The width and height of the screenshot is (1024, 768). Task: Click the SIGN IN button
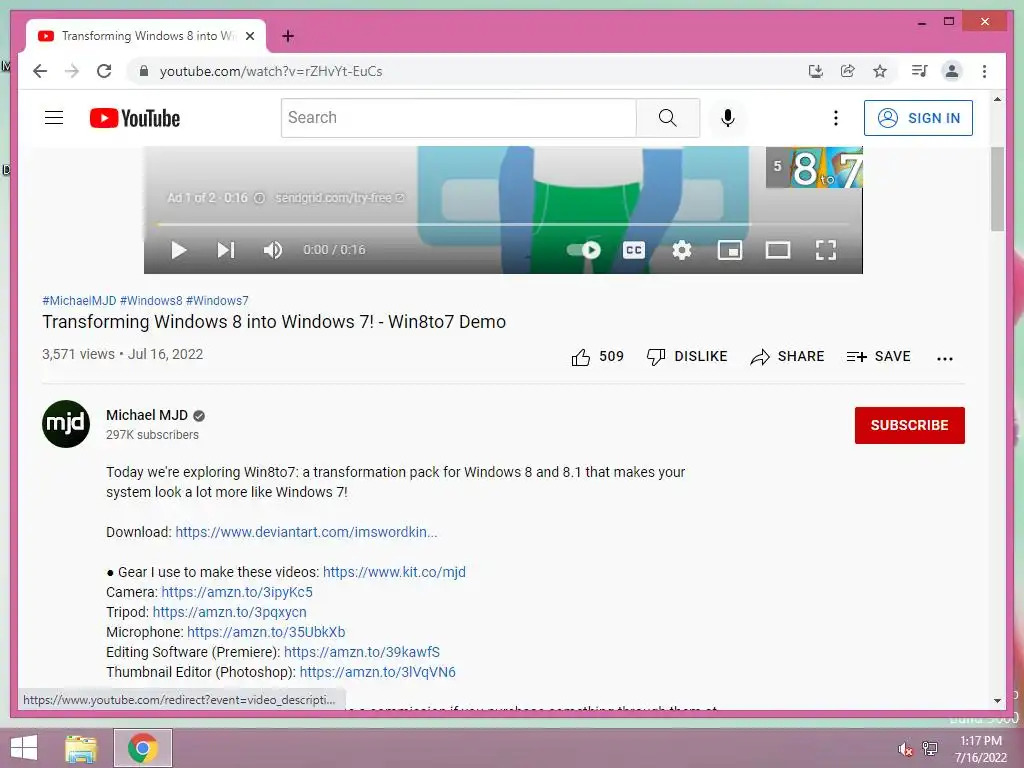918,118
